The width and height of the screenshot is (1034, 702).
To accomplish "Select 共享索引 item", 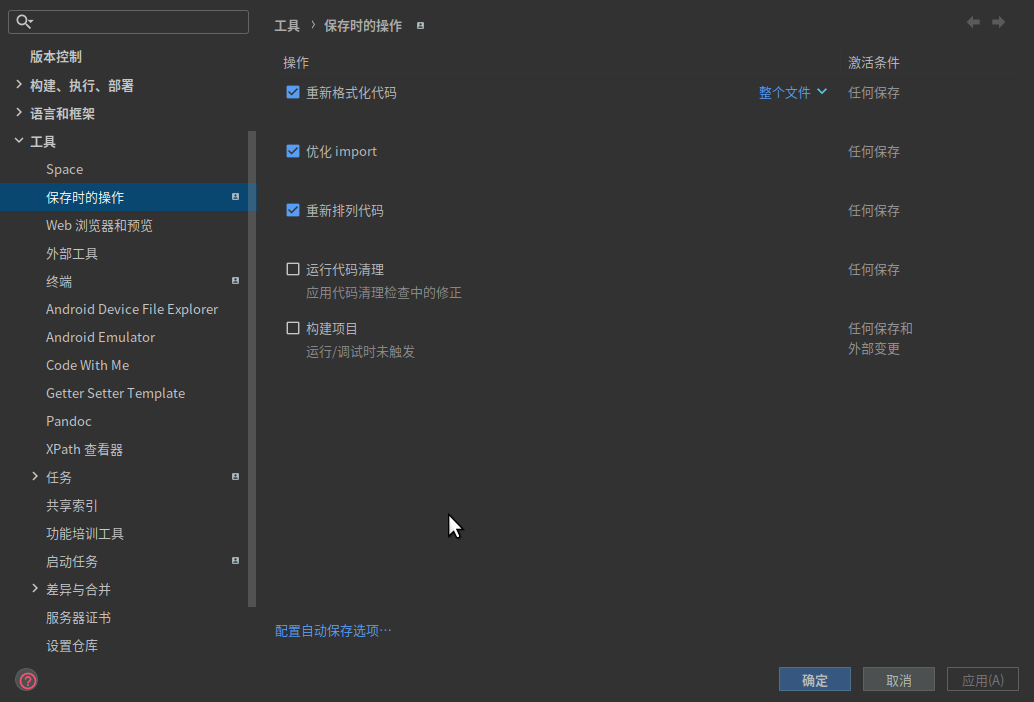I will (72, 506).
